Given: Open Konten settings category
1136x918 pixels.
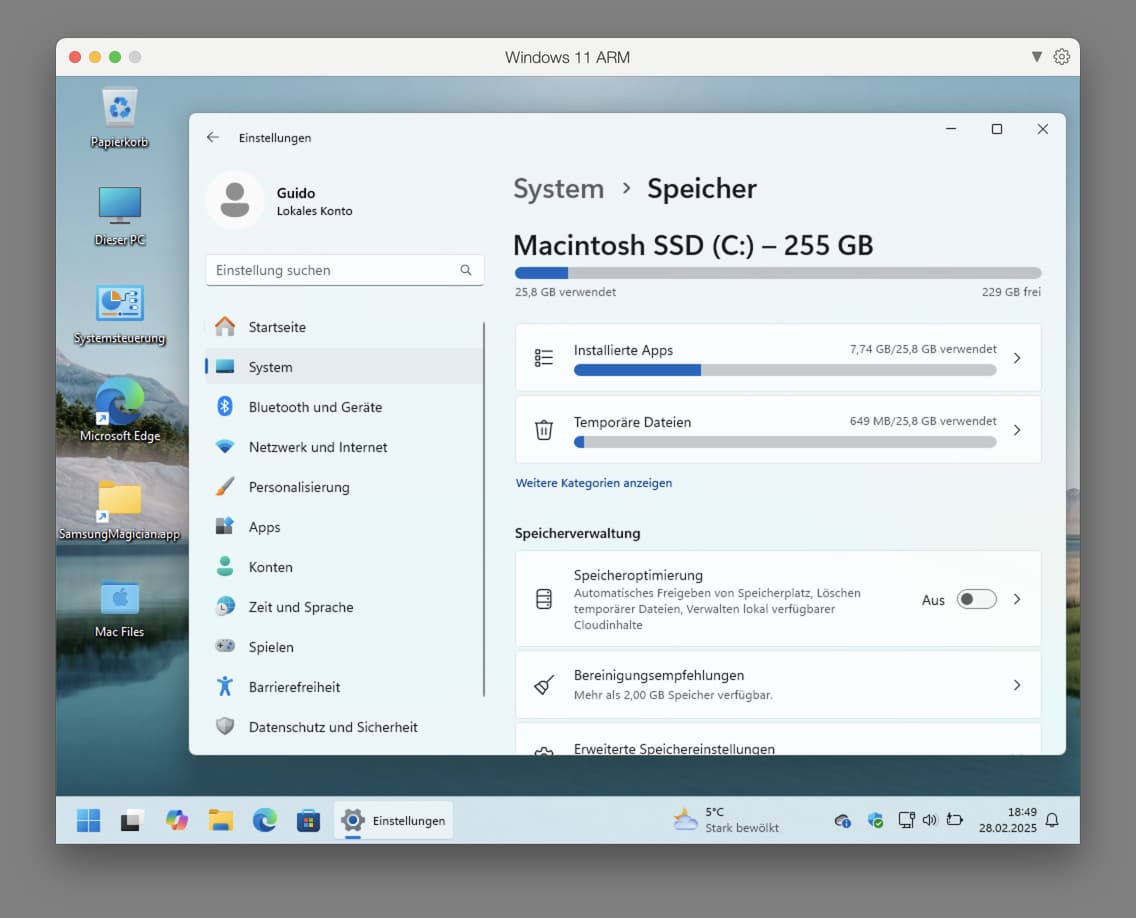Looking at the screenshot, I should pos(344,567).
